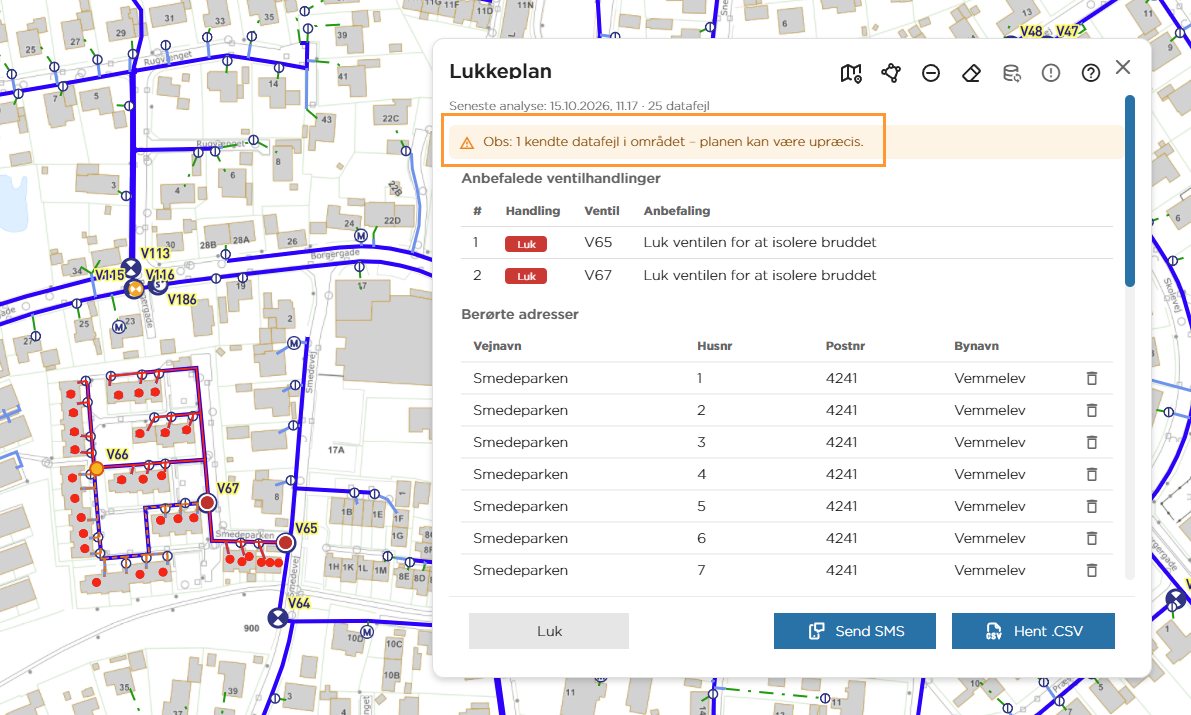1191x715 pixels.
Task: Click the orange V66 marker on map
Action: [x=96, y=469]
